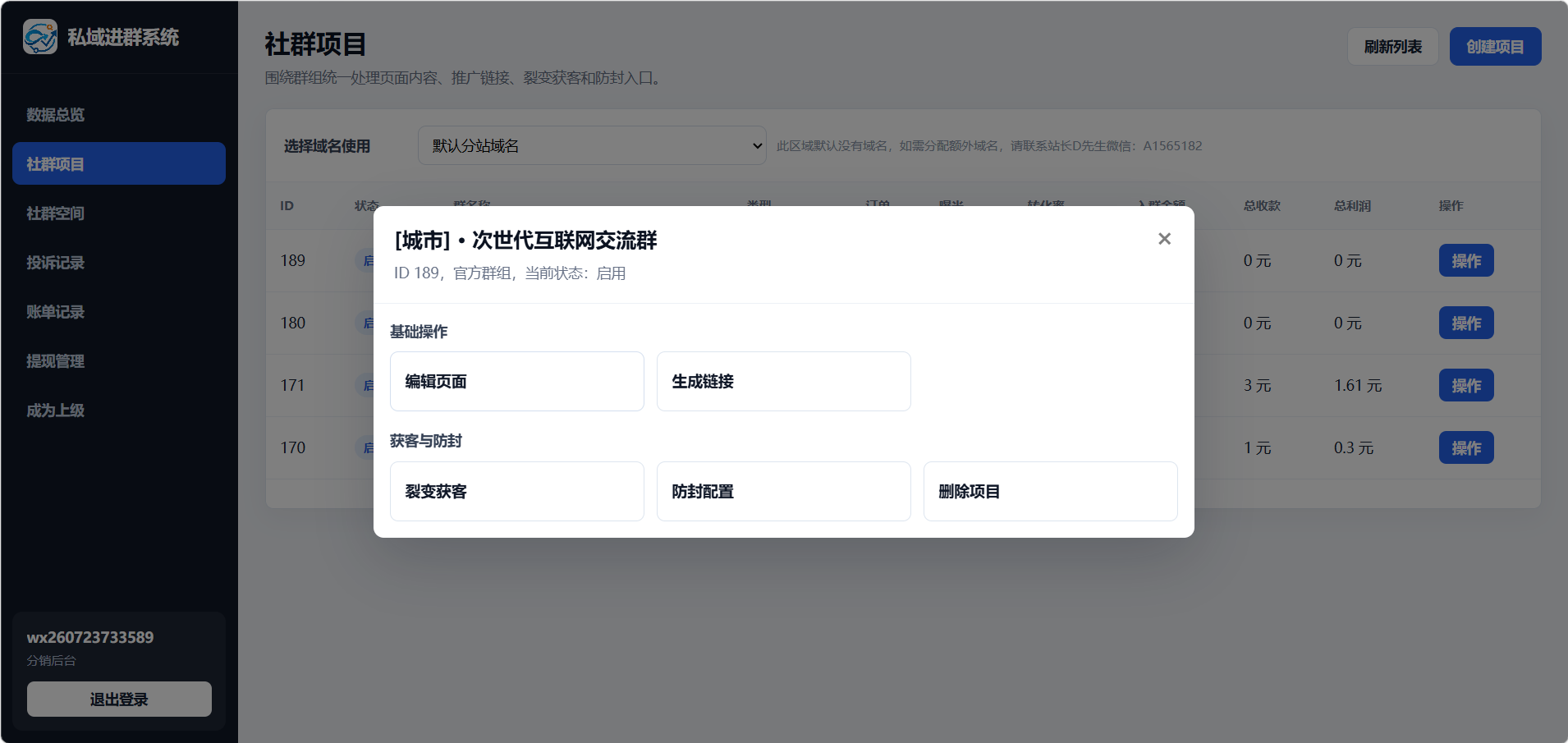Click 删除项目 in the dialog
1568x743 pixels.
click(x=1051, y=491)
